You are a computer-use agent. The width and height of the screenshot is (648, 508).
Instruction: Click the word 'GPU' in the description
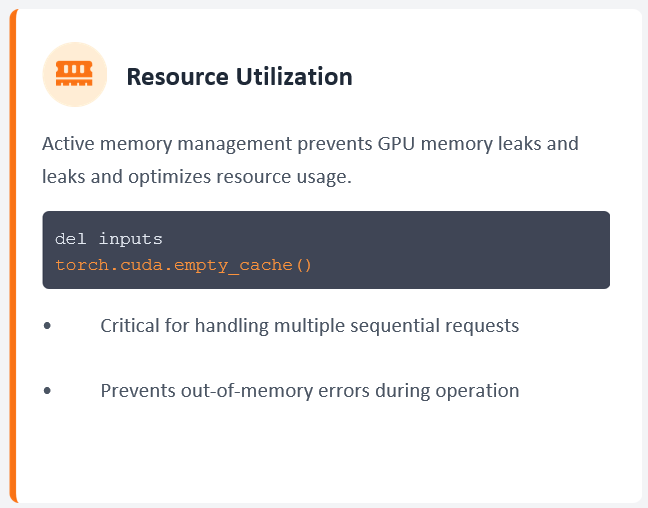(x=397, y=144)
